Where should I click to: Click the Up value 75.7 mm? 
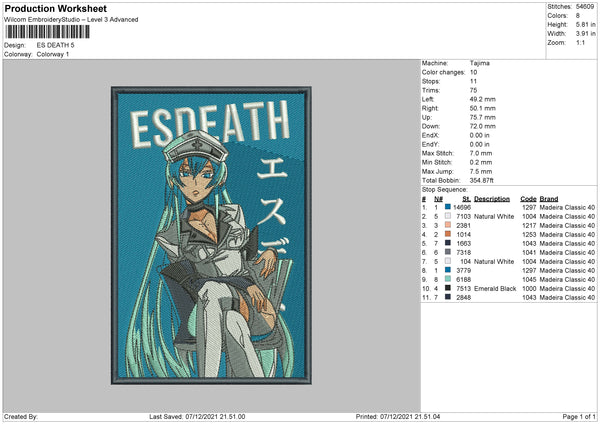pyautogui.click(x=483, y=117)
